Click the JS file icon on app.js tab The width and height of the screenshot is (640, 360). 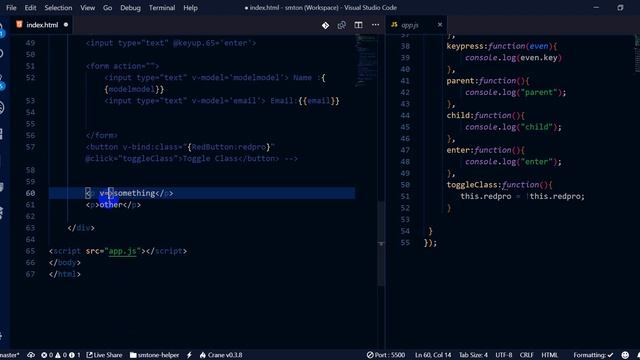point(394,25)
